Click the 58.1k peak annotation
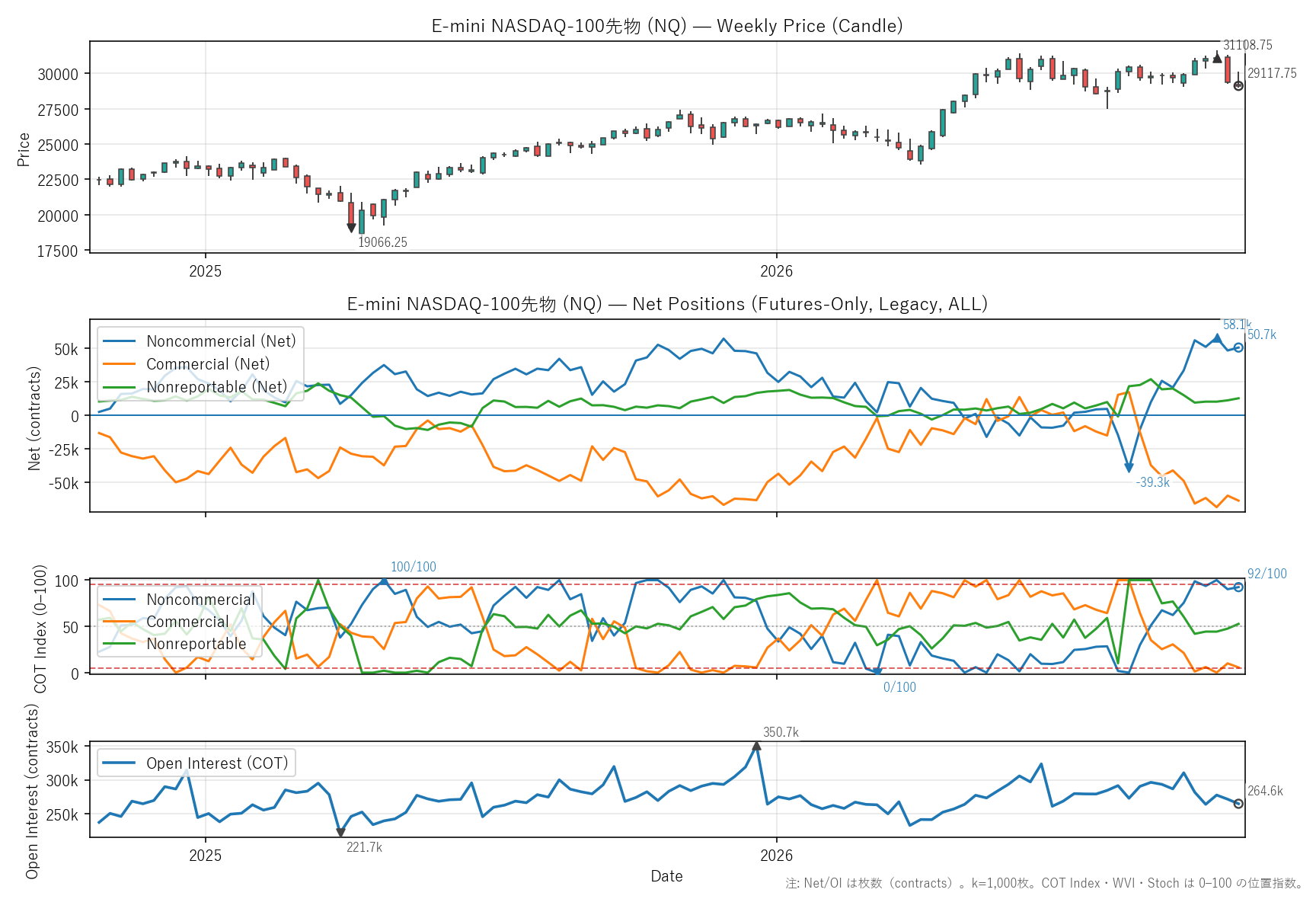The height and width of the screenshot is (899, 1316). pos(1237,325)
